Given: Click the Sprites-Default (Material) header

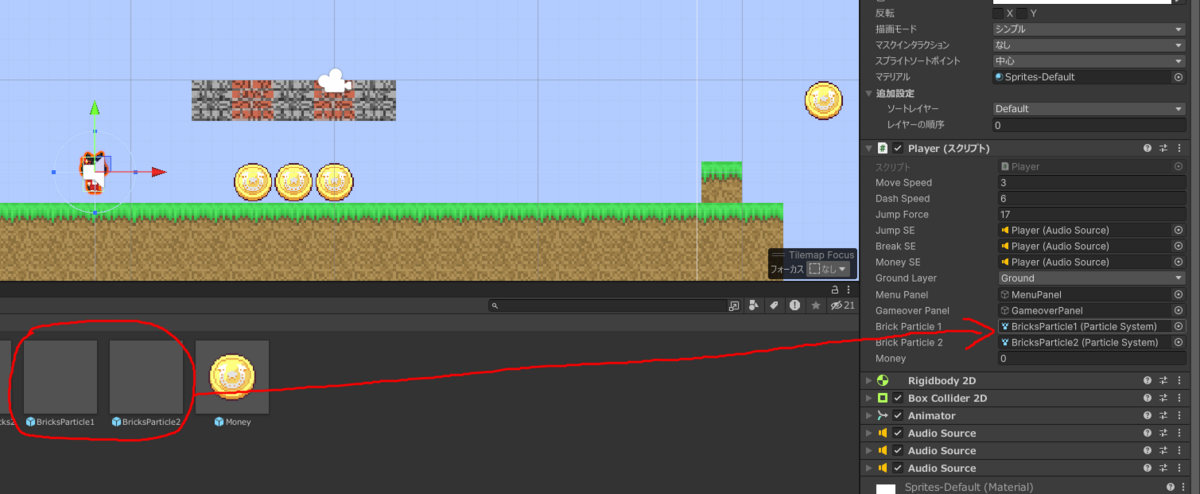Looking at the screenshot, I should point(968,487).
